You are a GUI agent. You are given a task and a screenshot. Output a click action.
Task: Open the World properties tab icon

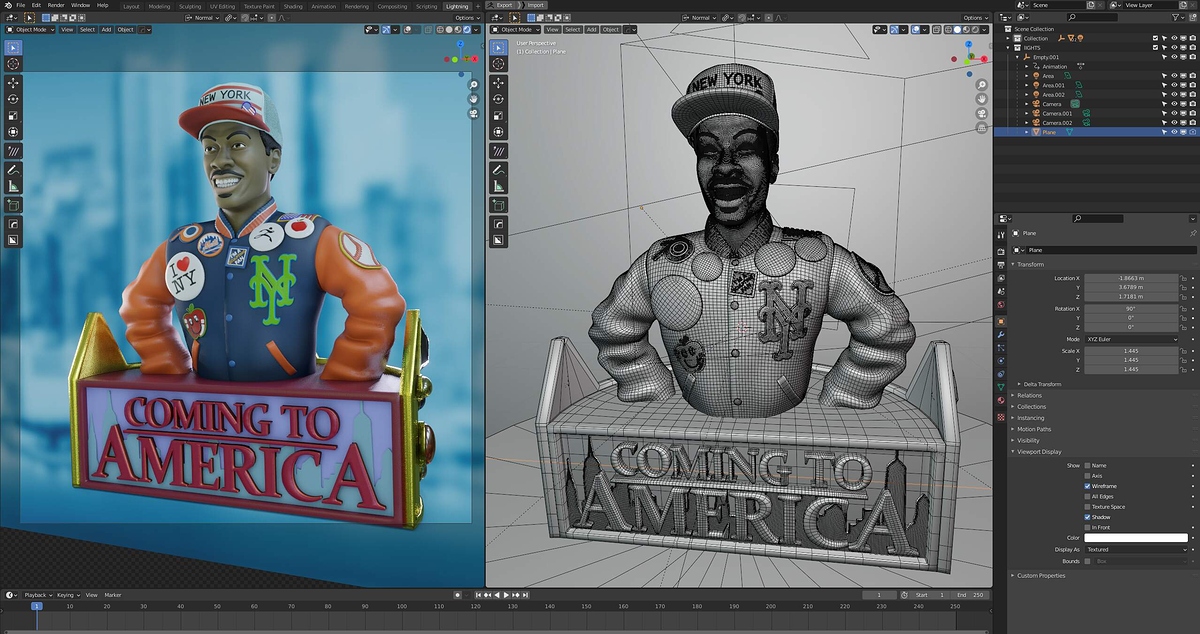1001,307
